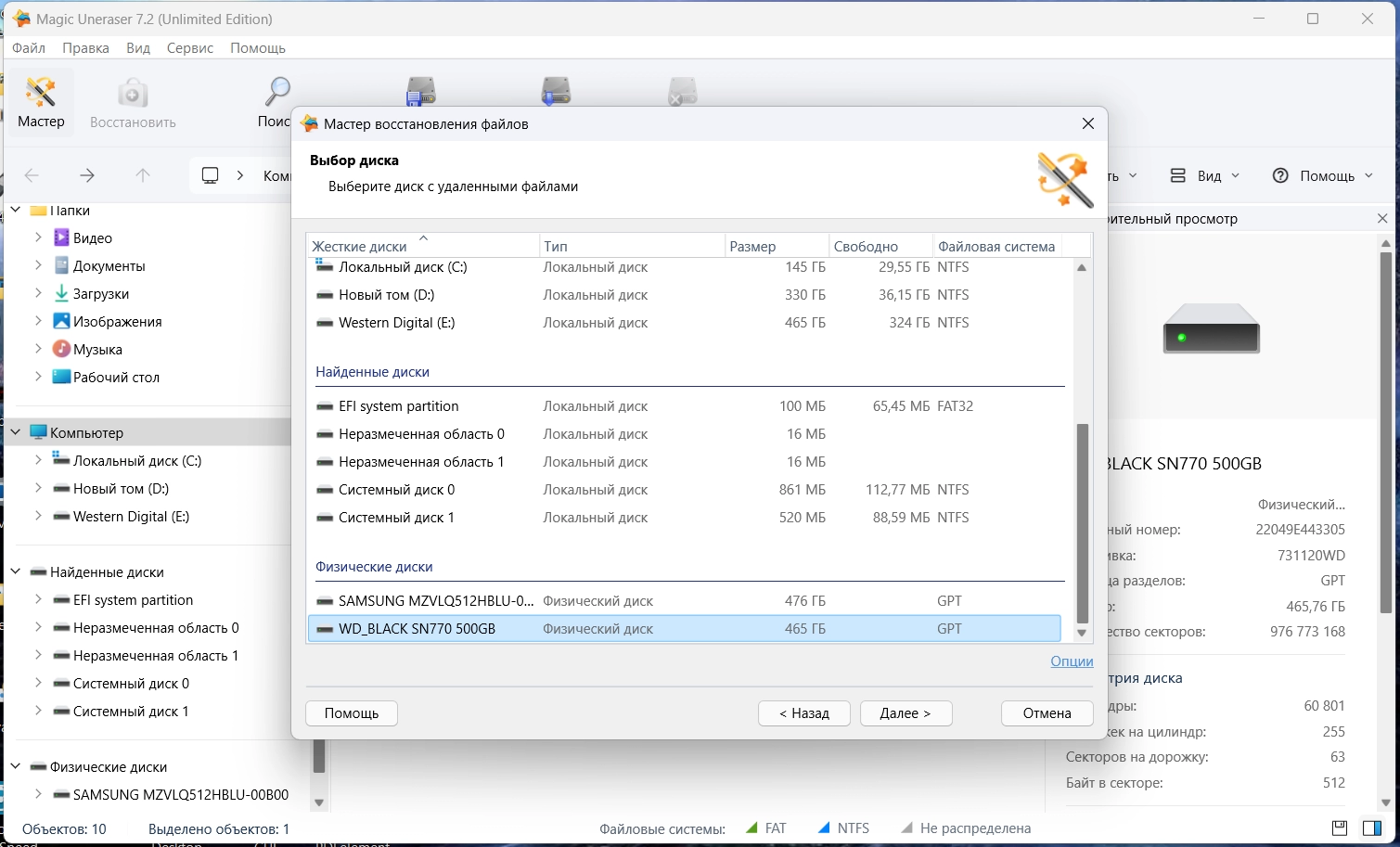Expand Локальный диск (C:) in the sidebar tree
The image size is (1400, 847).
pyautogui.click(x=38, y=460)
